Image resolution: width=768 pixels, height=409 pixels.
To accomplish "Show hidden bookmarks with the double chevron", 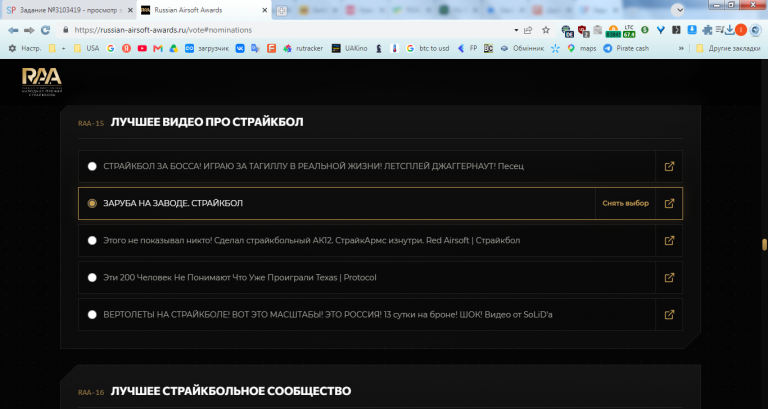I will (681, 48).
